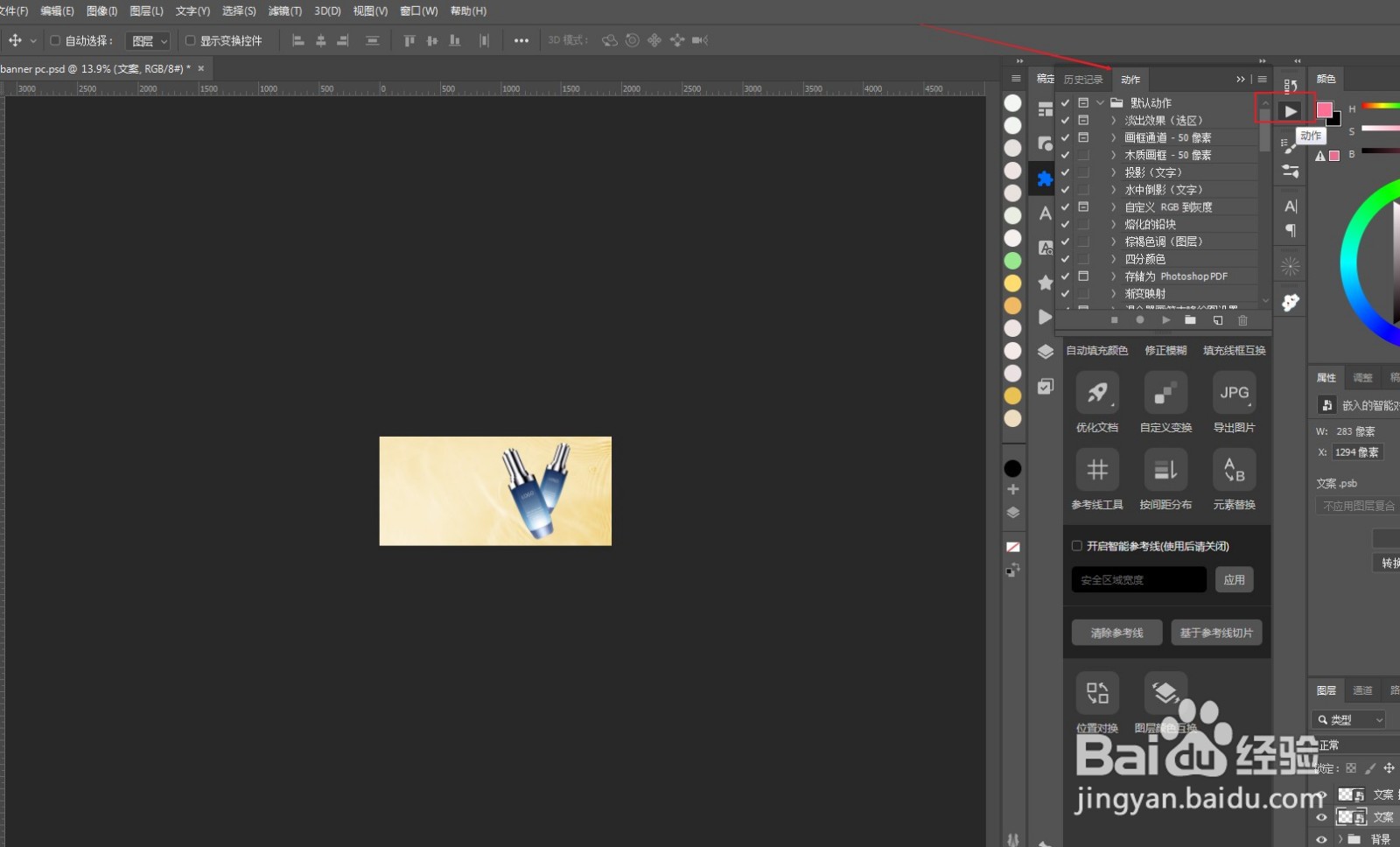Open the 图层 auto-select dropdown
Screen dimensions: 1400x847
[148, 40]
